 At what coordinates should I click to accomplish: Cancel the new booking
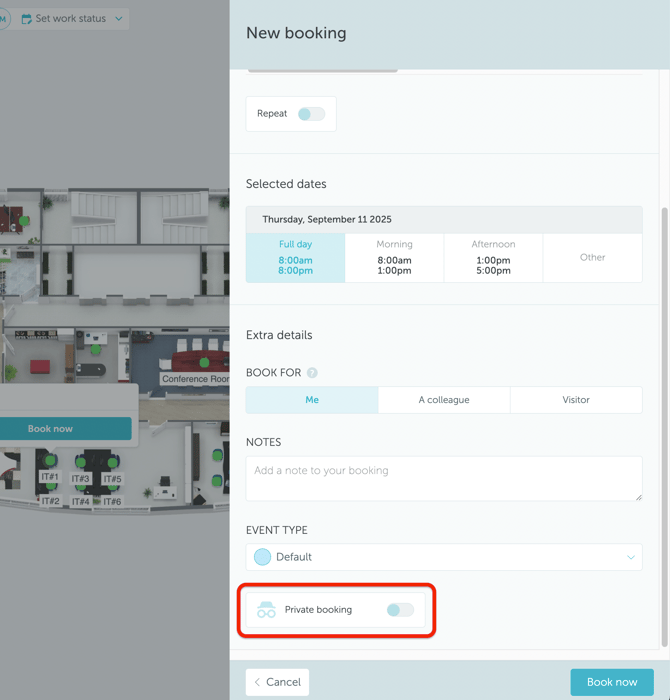click(277, 682)
